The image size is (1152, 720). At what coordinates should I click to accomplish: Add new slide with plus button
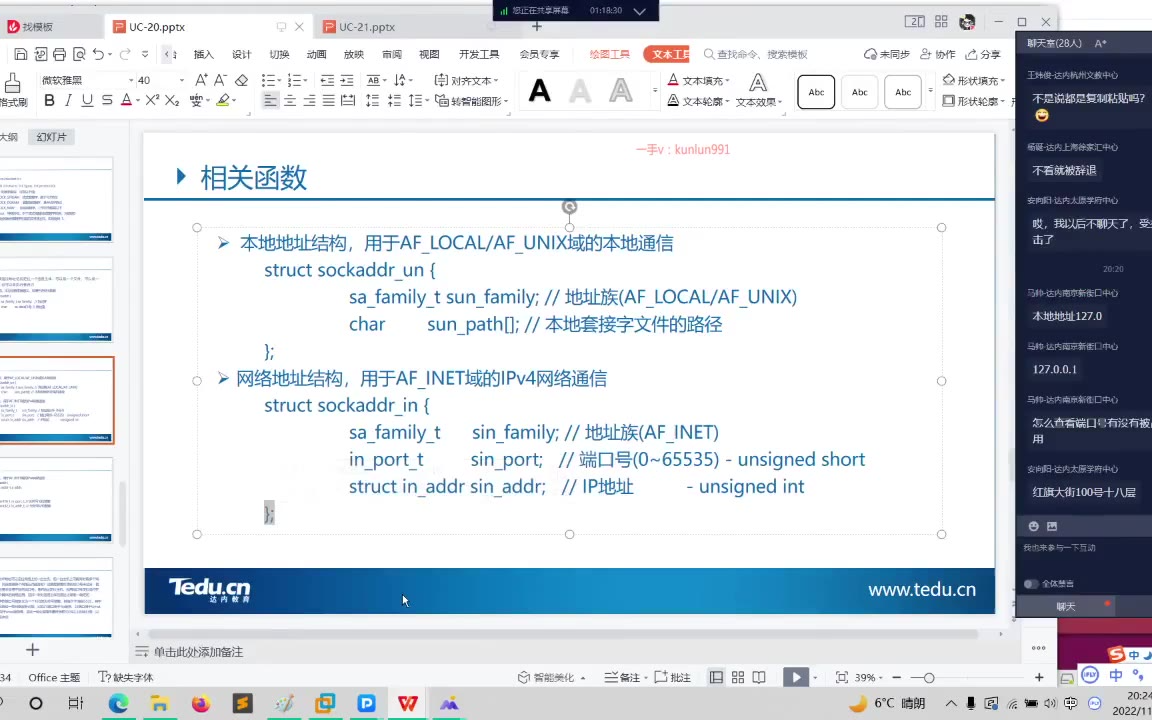32,649
